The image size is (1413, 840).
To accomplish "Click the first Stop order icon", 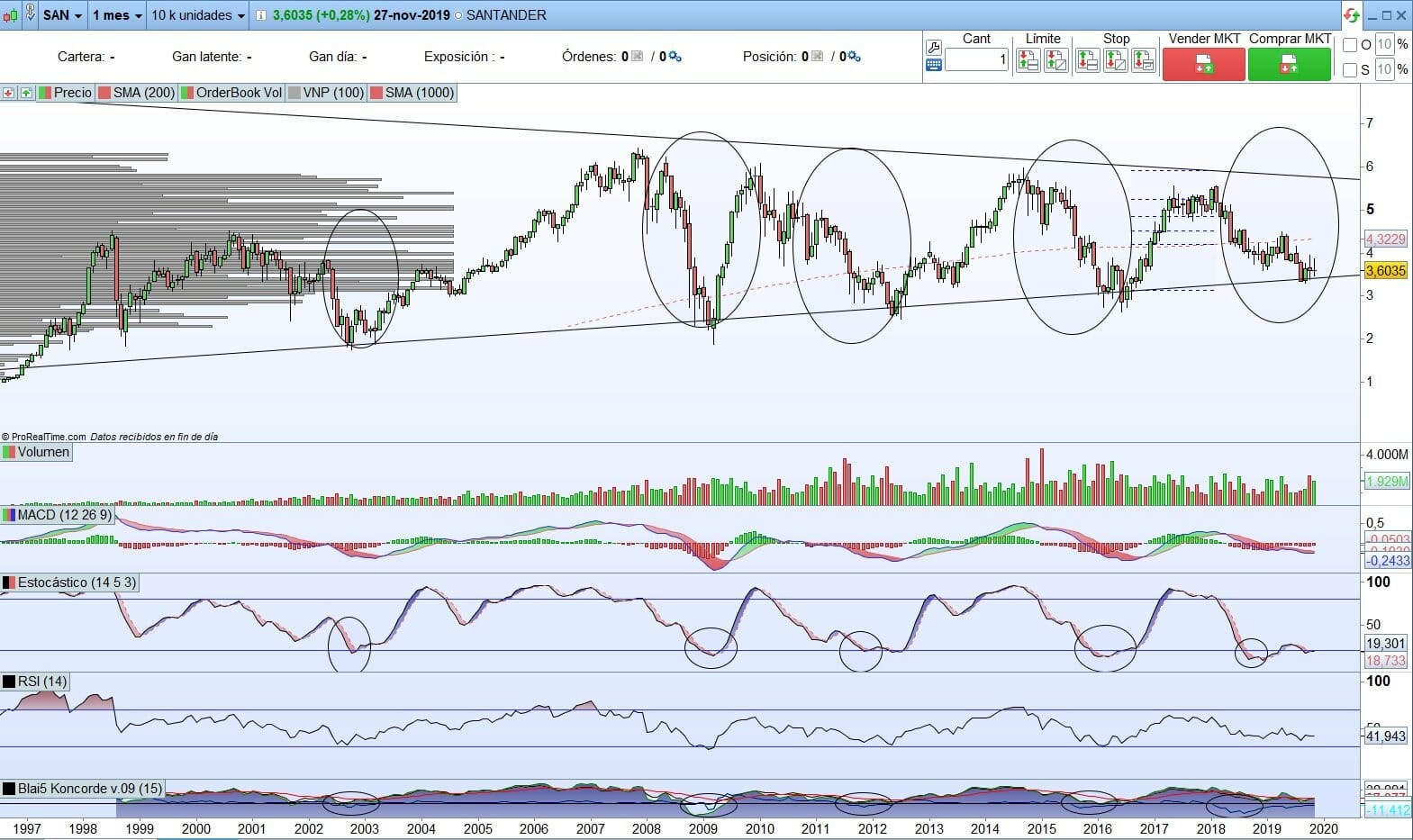I will tap(1087, 61).
